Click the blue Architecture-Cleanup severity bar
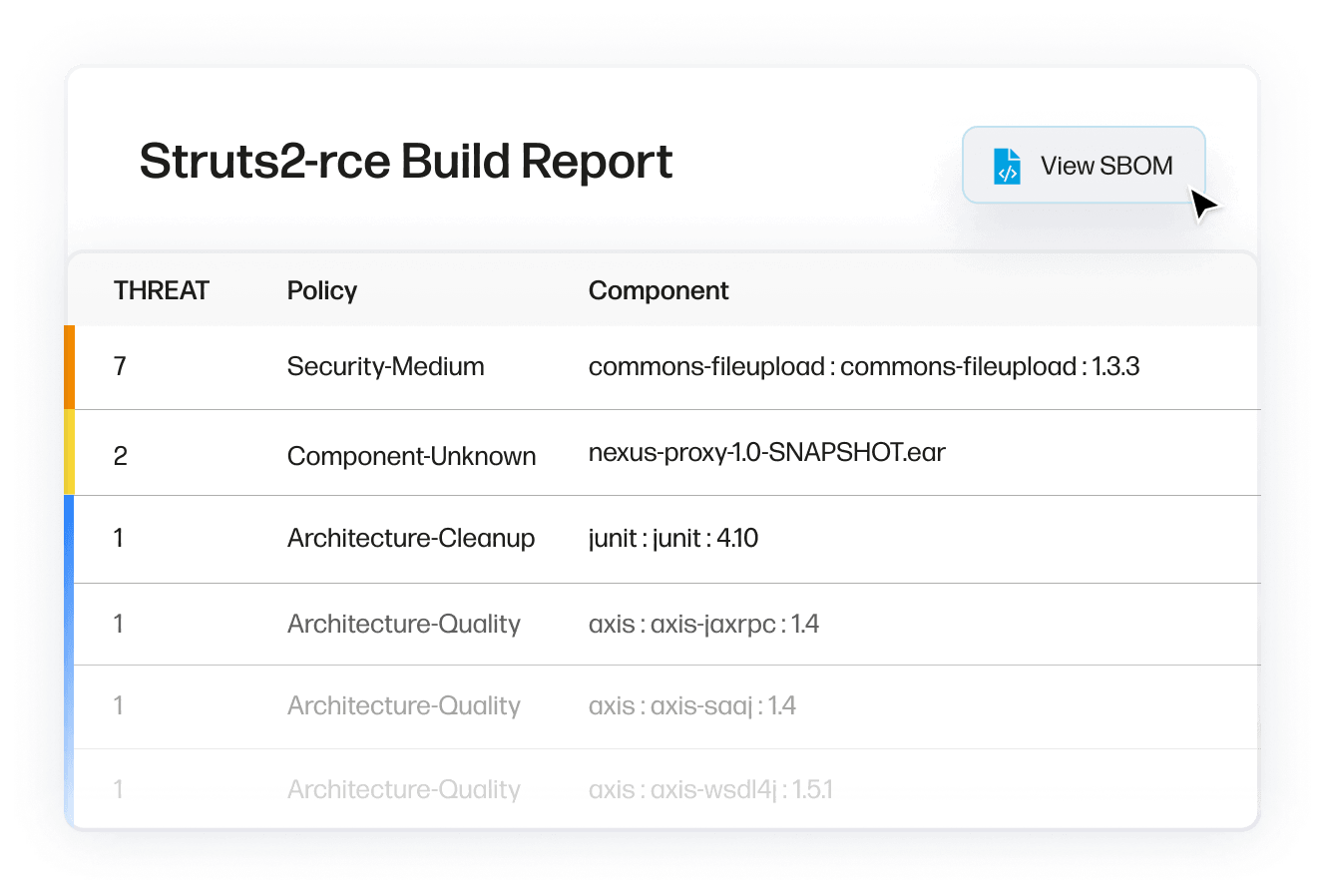 pos(70,539)
